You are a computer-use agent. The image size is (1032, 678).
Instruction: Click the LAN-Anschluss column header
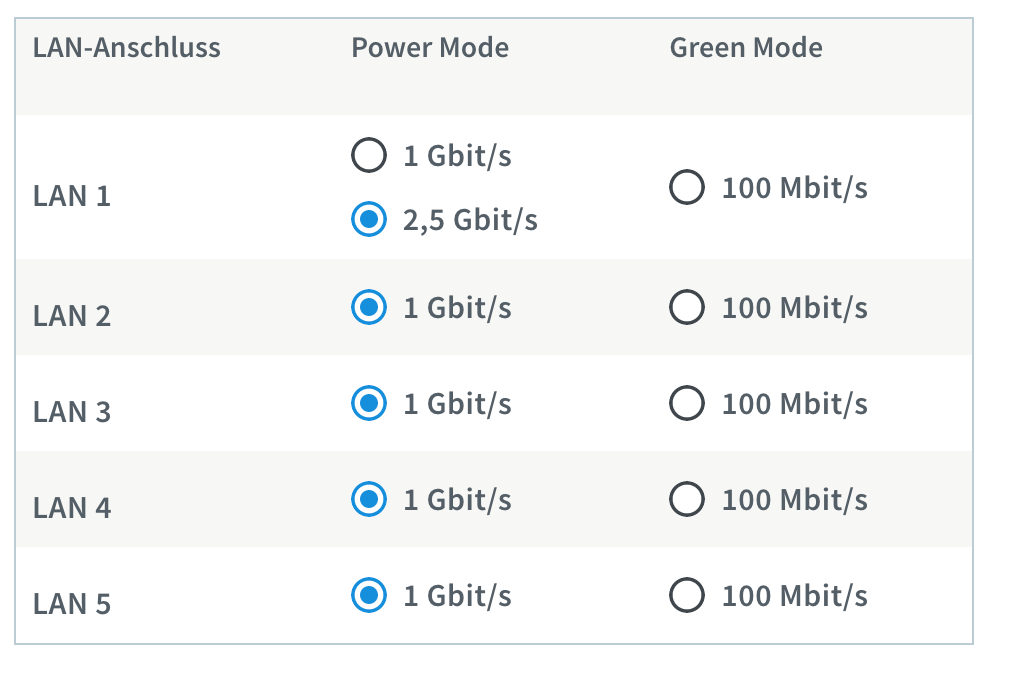point(127,48)
